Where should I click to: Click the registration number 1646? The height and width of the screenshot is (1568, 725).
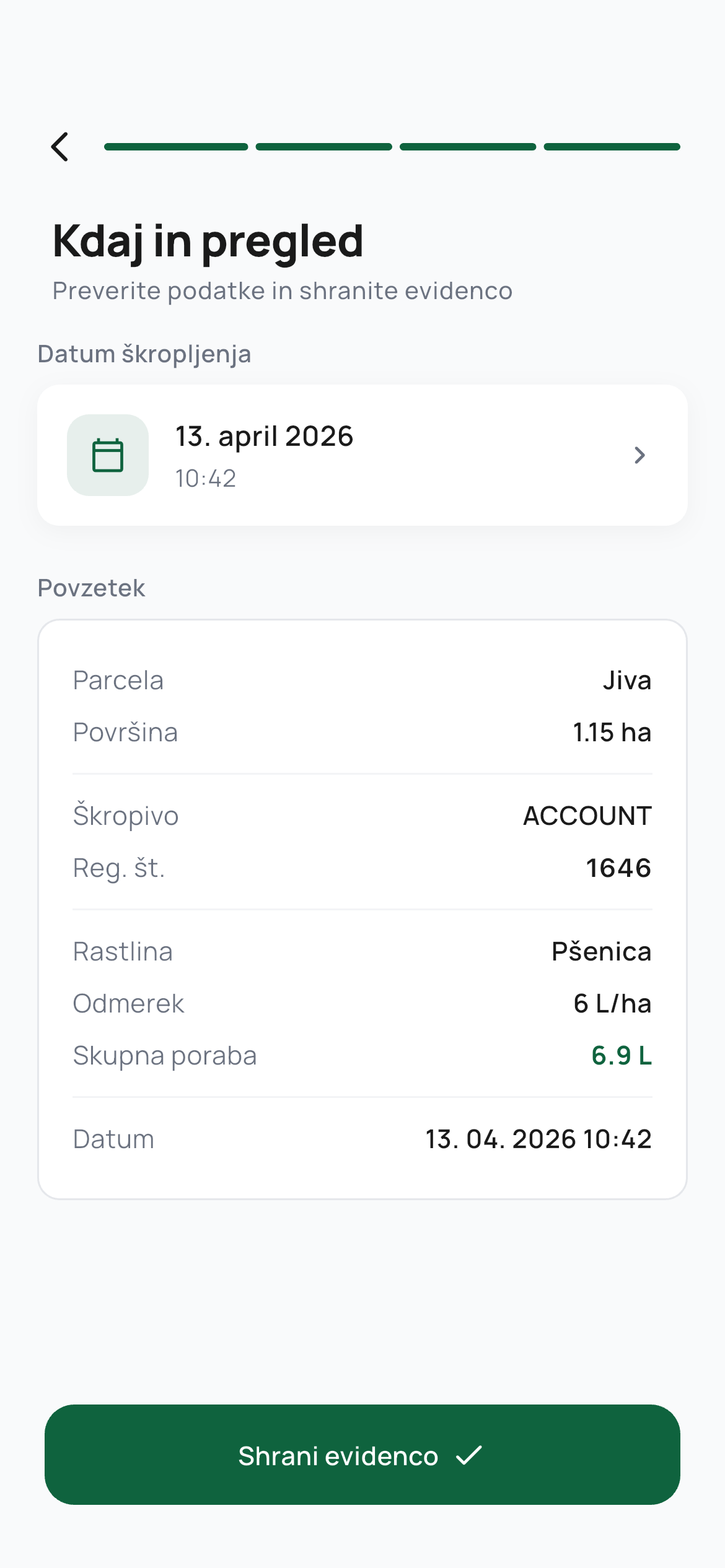(618, 868)
